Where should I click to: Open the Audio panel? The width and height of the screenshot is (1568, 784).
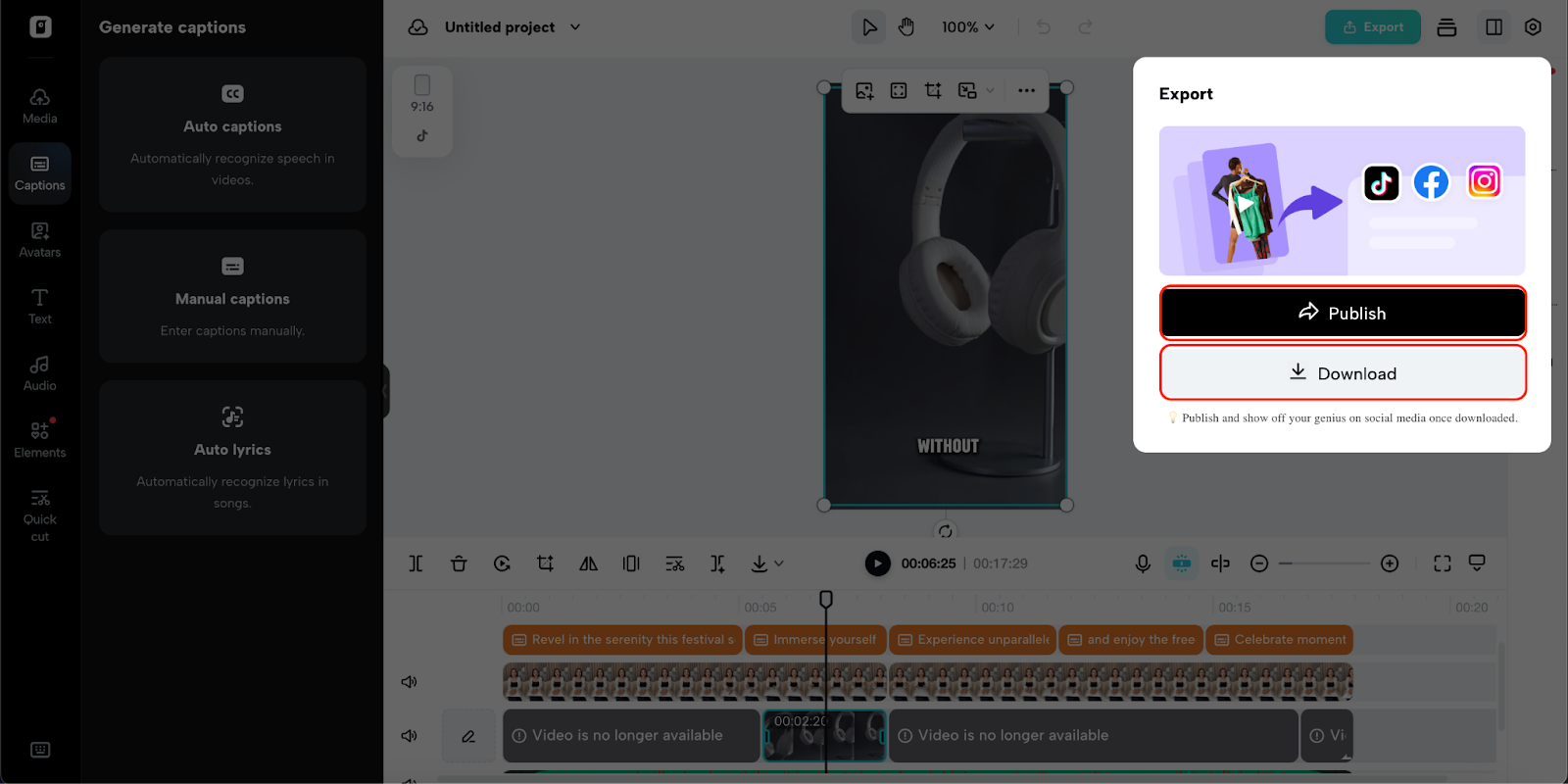click(39, 373)
